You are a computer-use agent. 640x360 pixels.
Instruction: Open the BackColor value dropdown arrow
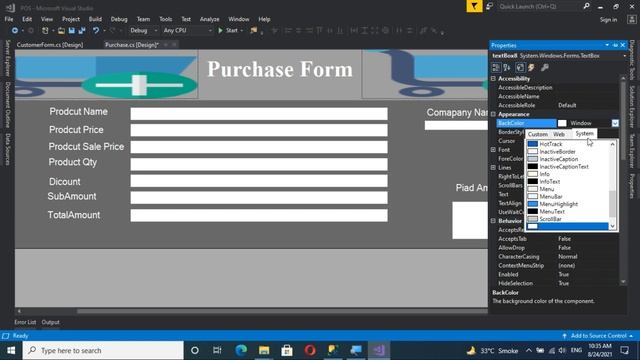pos(615,123)
